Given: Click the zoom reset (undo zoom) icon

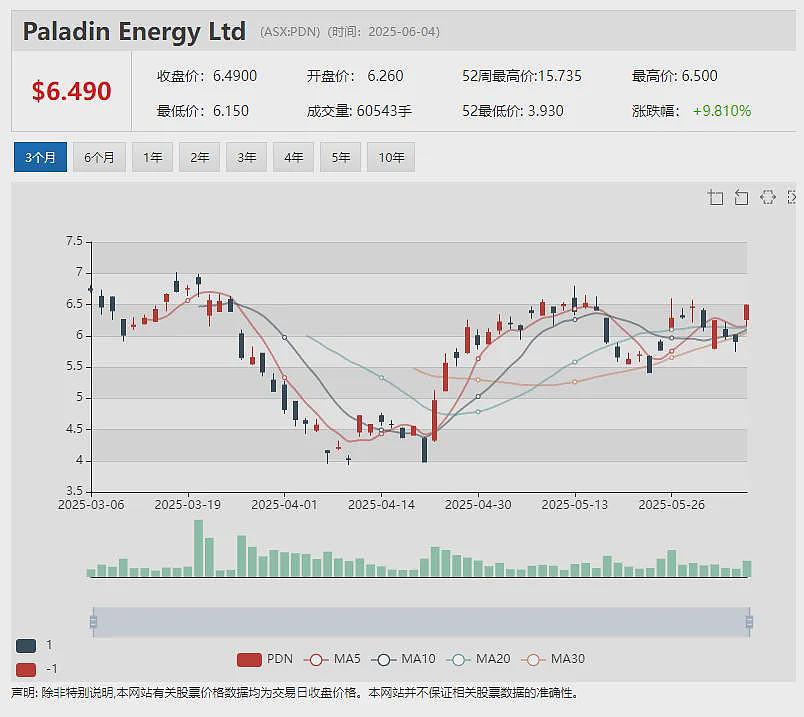Looking at the screenshot, I should coord(741,197).
